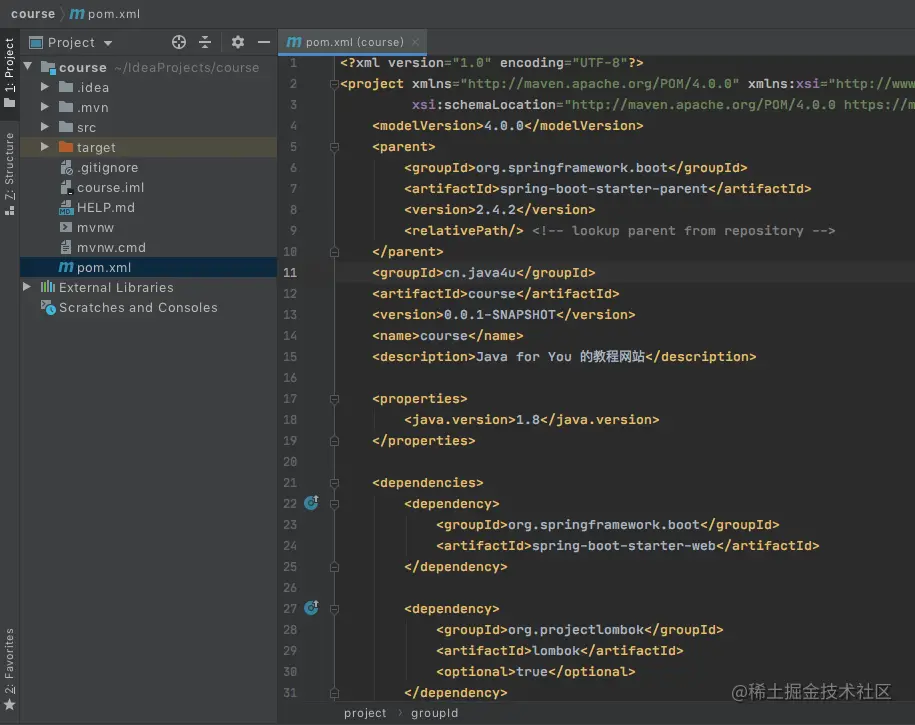Expand the src folder arrow
The width and height of the screenshot is (915, 725).
[x=44, y=127]
